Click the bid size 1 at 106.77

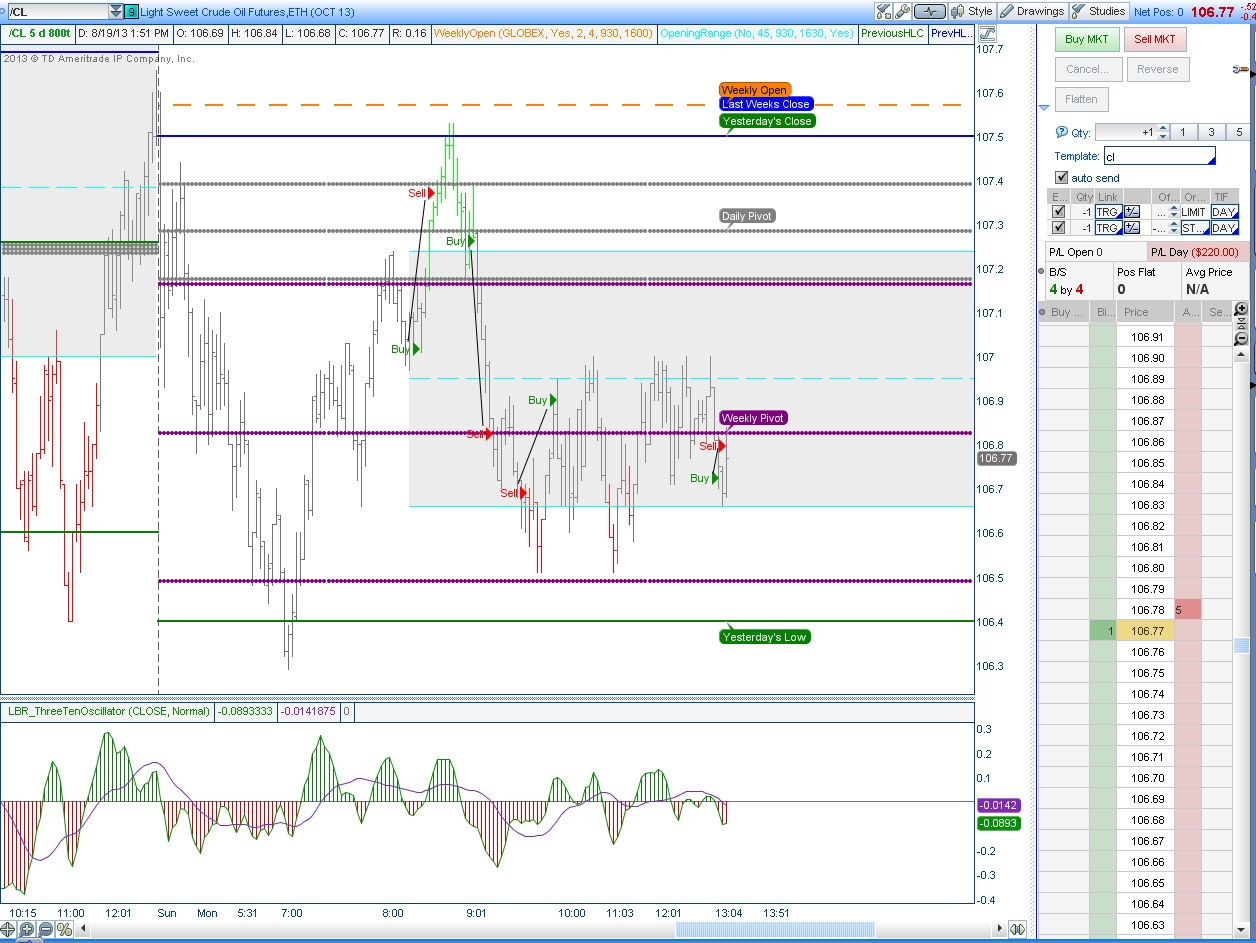click(x=1103, y=631)
